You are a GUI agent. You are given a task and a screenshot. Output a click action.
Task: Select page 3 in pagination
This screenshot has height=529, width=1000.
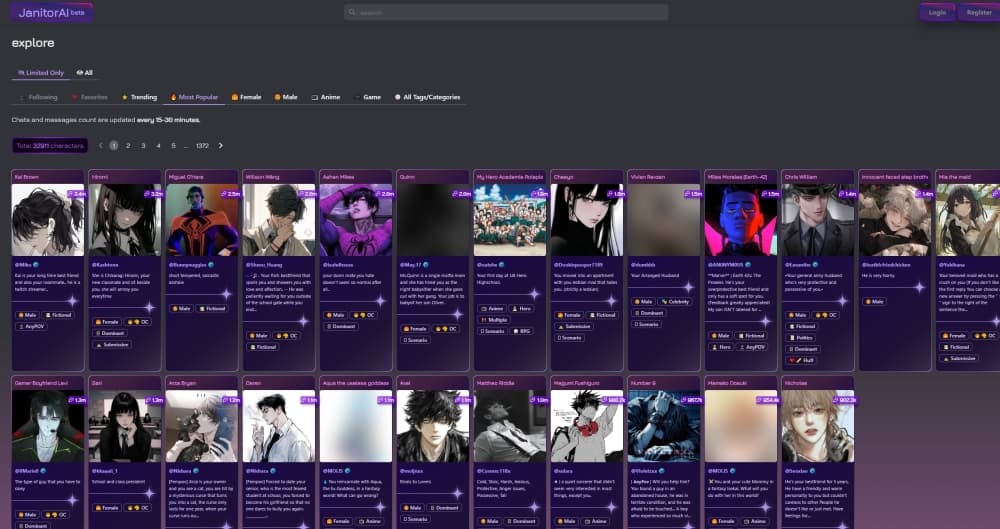click(x=143, y=145)
